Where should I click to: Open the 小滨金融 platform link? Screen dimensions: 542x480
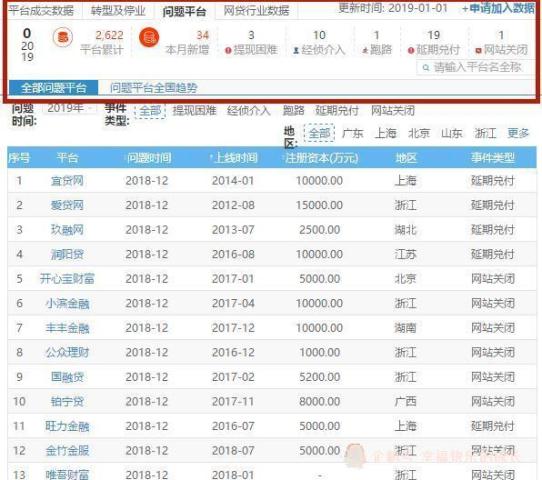(x=67, y=303)
